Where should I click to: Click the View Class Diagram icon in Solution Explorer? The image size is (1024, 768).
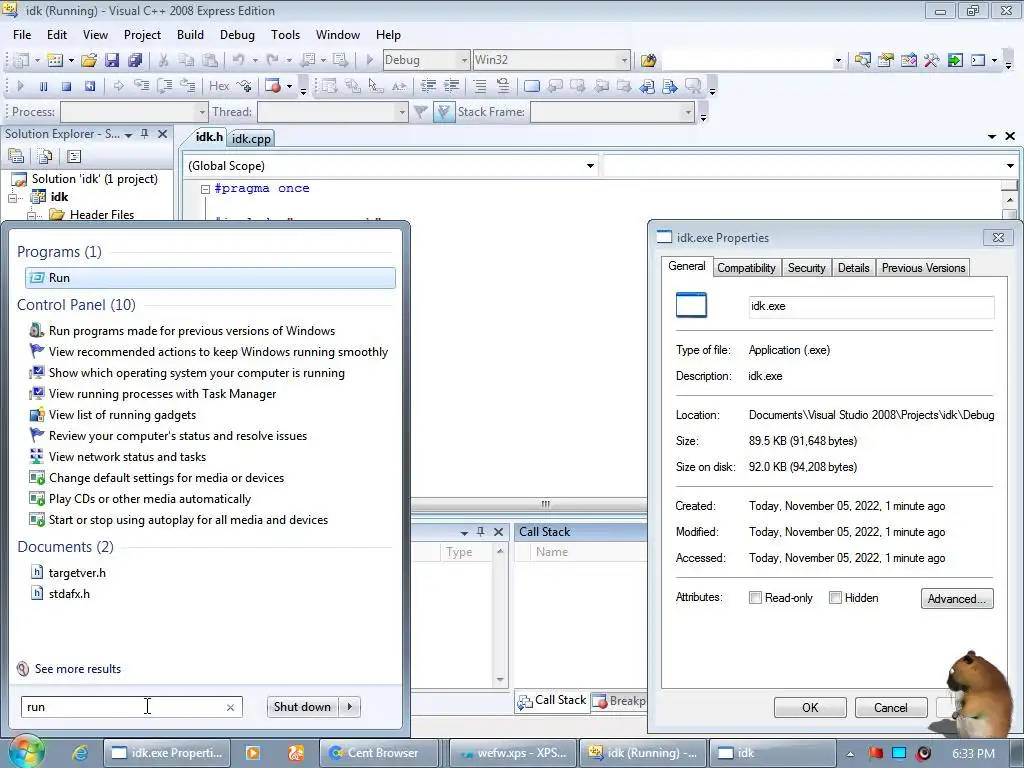click(74, 157)
